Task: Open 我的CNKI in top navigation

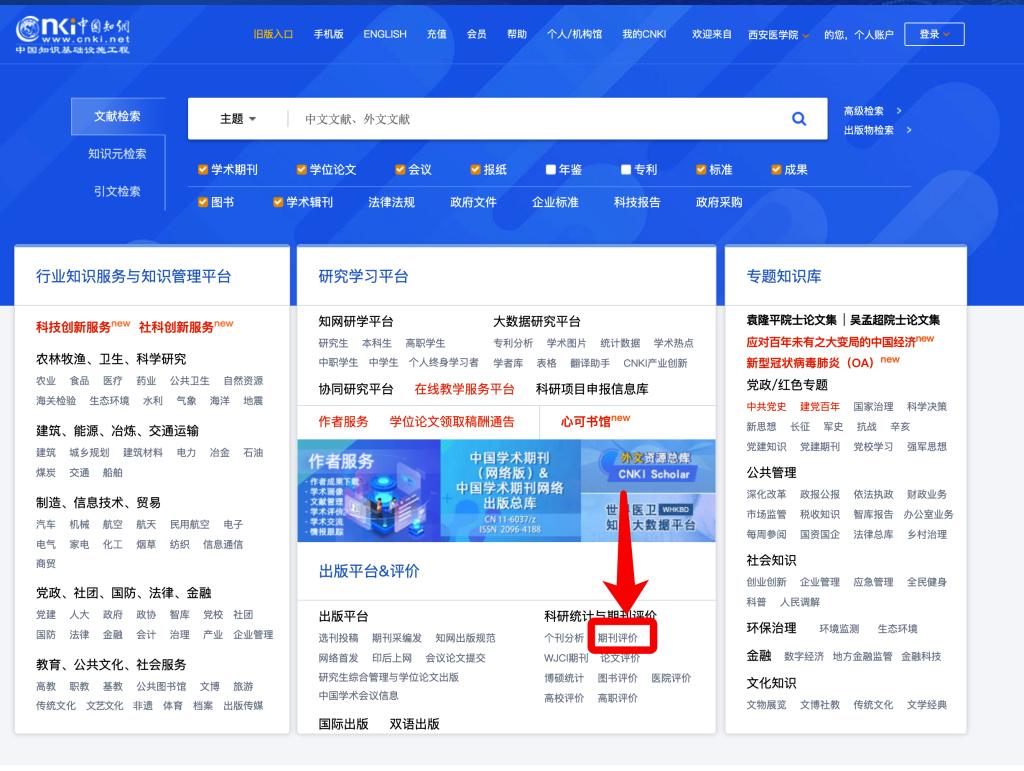Action: tap(644, 34)
